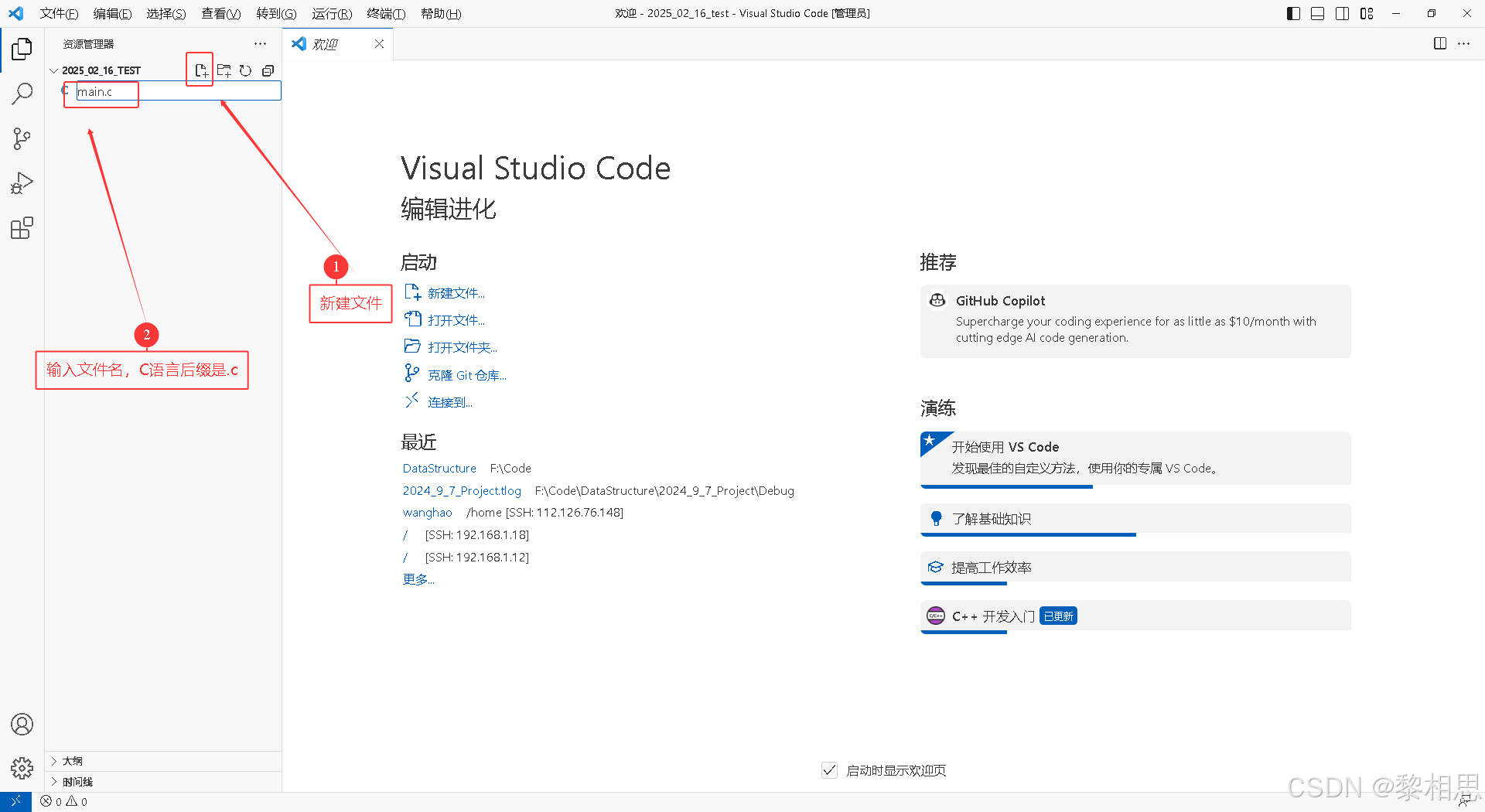Toggle secondary side bar layout icon

[x=1343, y=13]
